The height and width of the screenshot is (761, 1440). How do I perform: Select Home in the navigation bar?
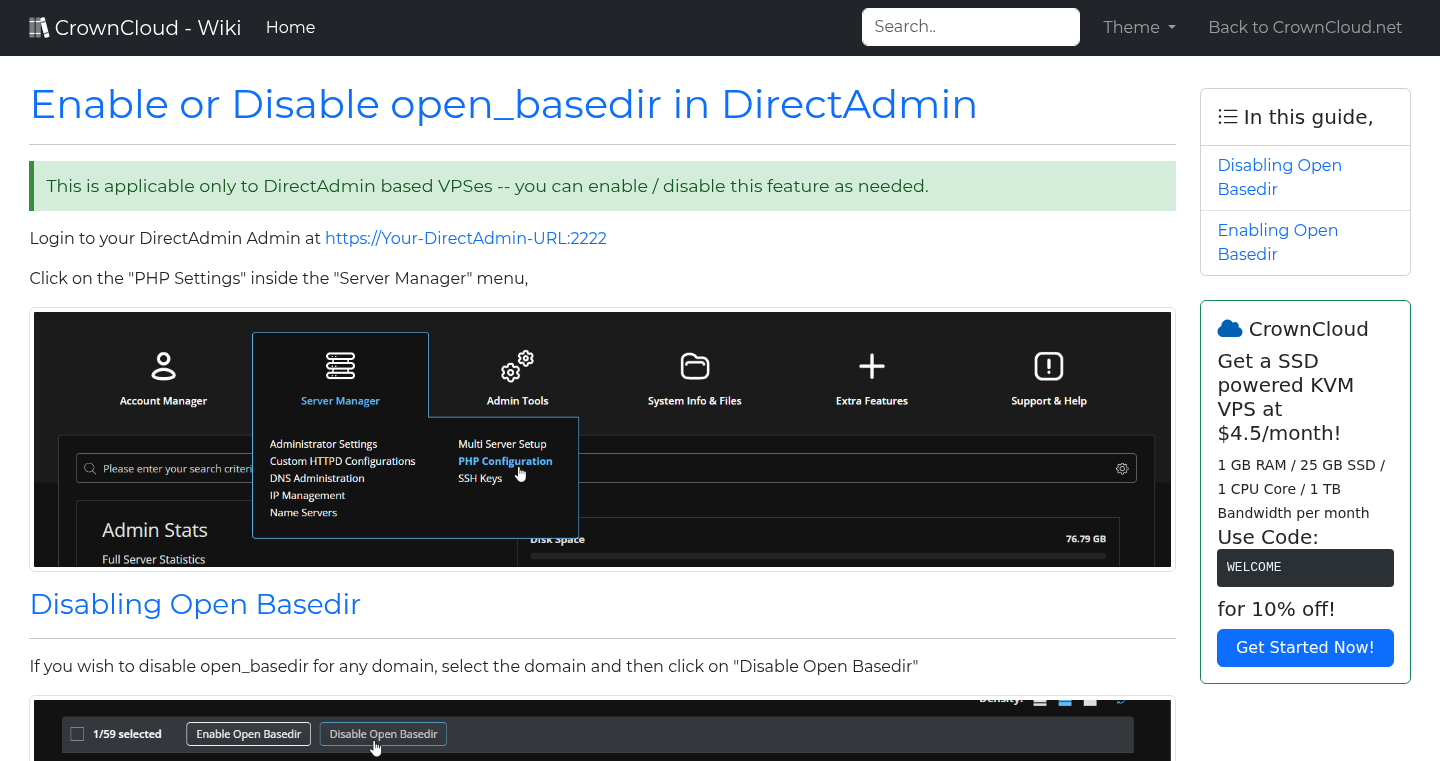click(x=290, y=27)
